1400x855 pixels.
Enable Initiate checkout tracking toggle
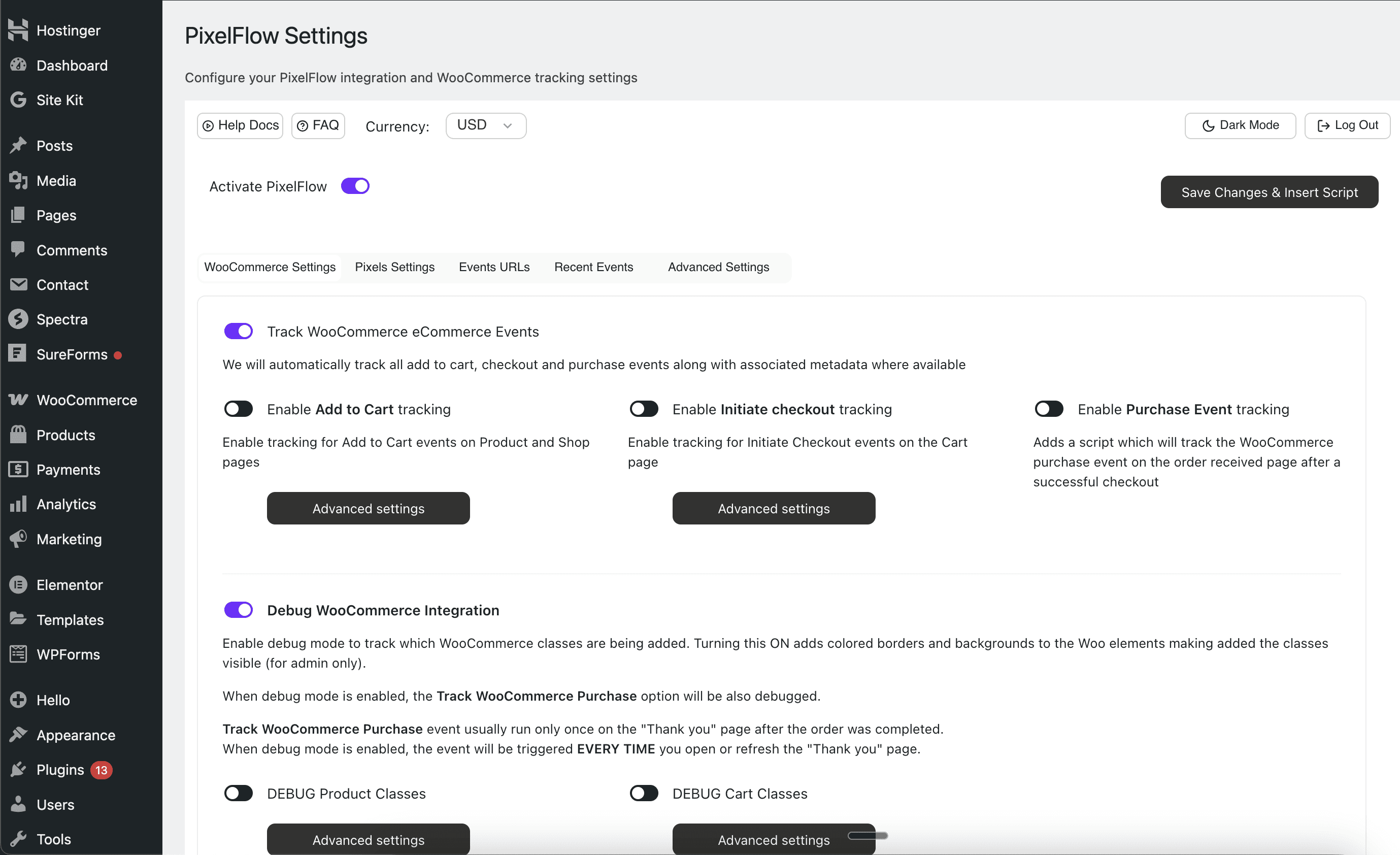(644, 409)
